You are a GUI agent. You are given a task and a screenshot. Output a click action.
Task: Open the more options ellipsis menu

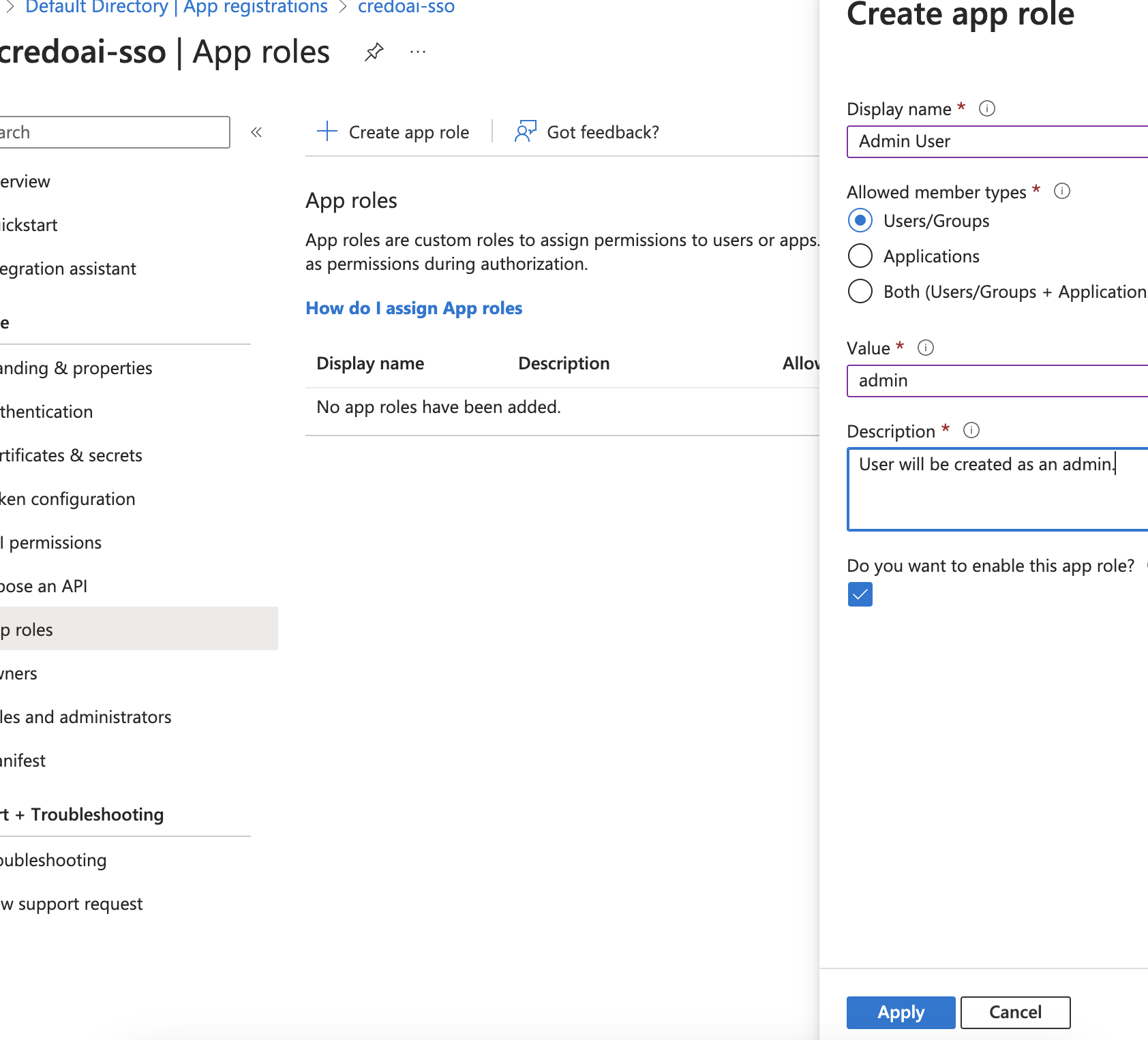click(x=418, y=52)
